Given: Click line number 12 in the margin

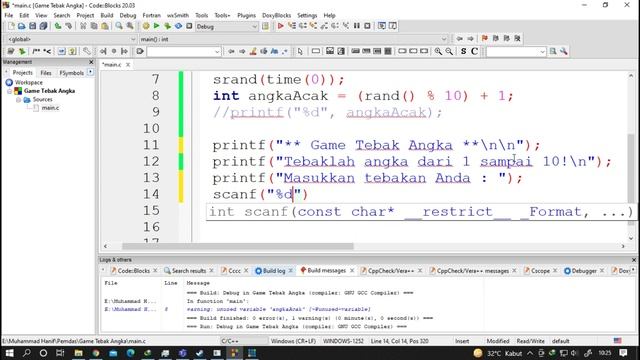Looking at the screenshot, I should 151,161.
